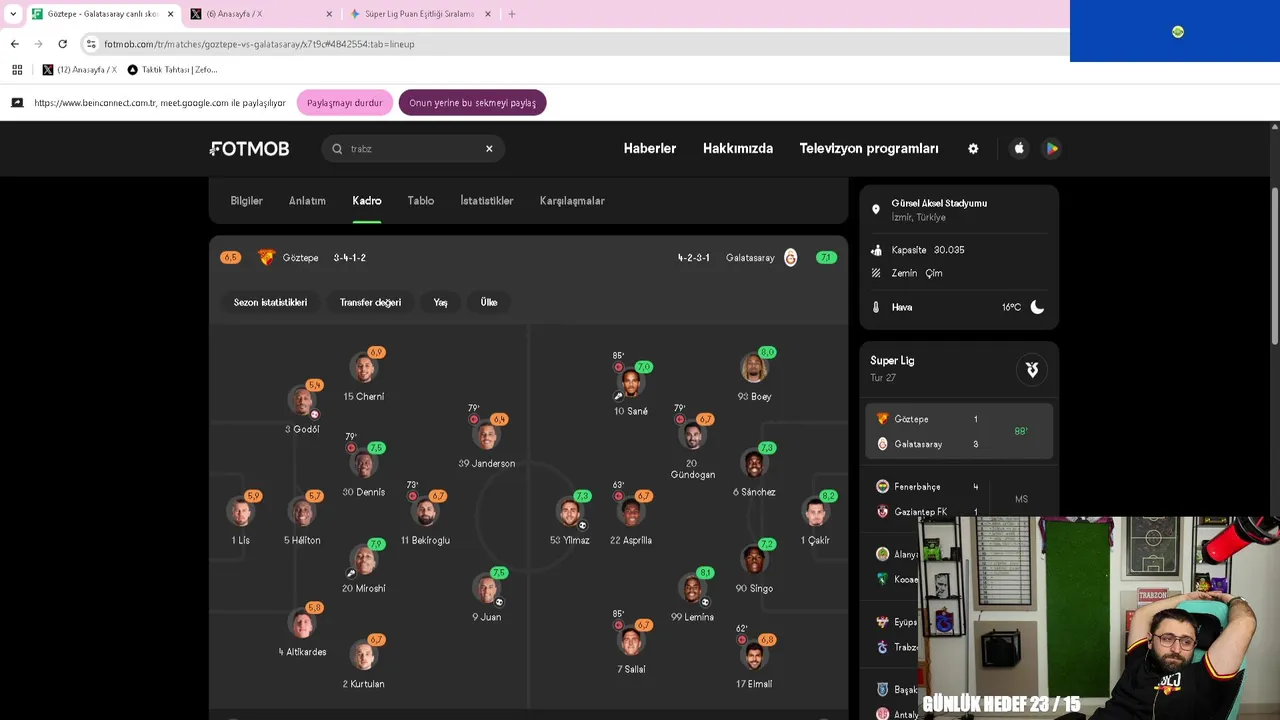Screen dimensions: 1280x720
Task: Open the Göztepe vs Galatasaray score row
Action: (x=958, y=431)
